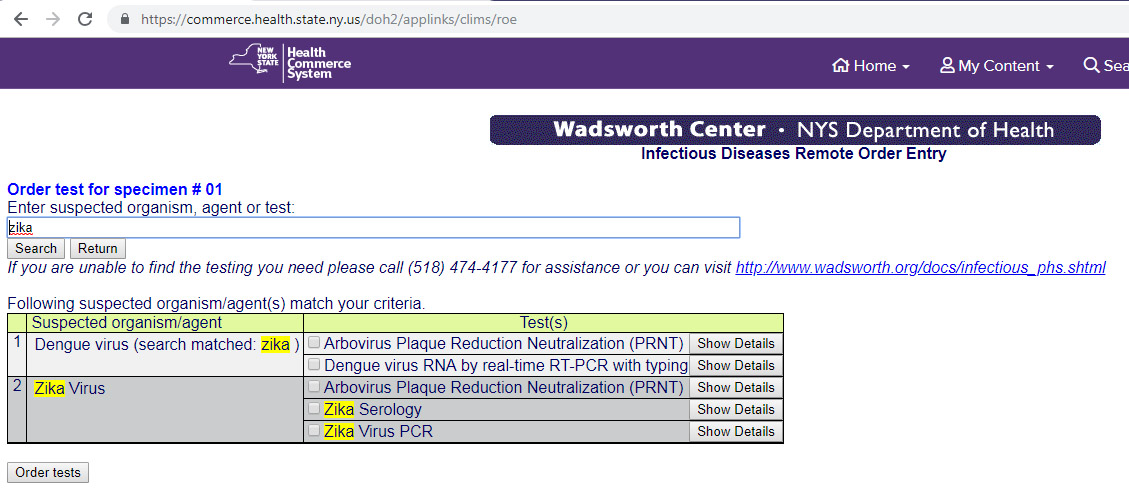The width and height of the screenshot is (1129, 503).
Task: Click the Search magnifier icon in header
Action: pos(1091,65)
